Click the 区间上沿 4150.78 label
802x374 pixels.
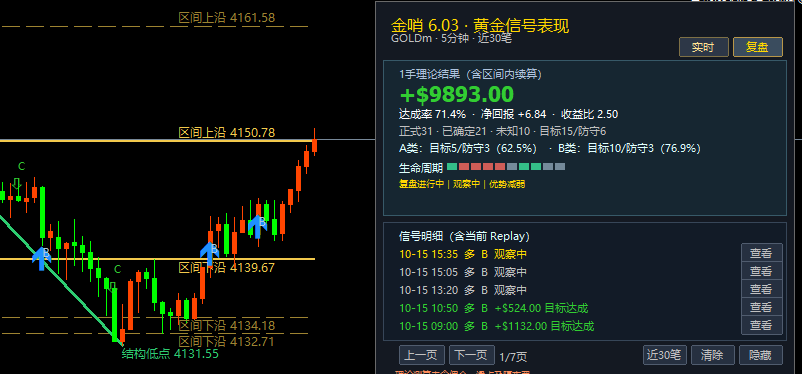pyautogui.click(x=227, y=133)
